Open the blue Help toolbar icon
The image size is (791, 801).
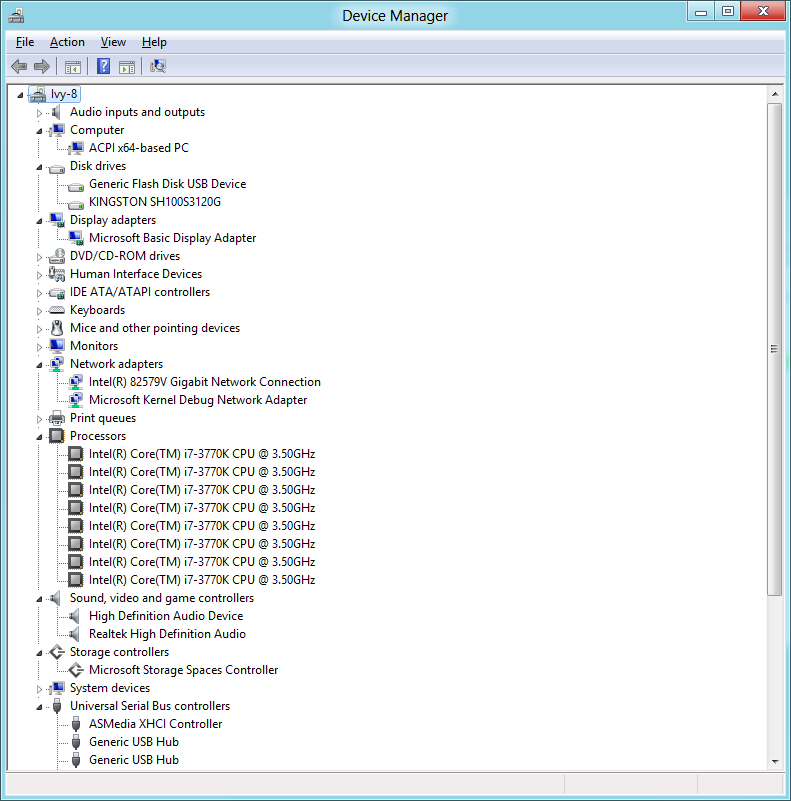pos(103,66)
